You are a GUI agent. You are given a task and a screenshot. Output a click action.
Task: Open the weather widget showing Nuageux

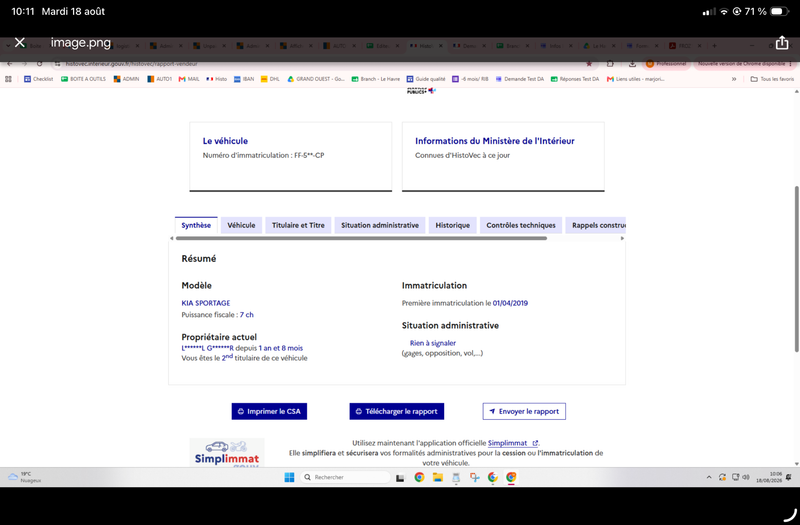(24, 477)
